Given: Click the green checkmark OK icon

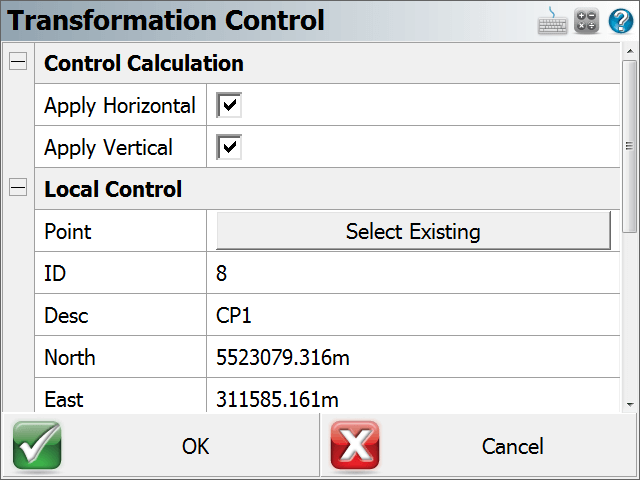Looking at the screenshot, I should 37,445.
